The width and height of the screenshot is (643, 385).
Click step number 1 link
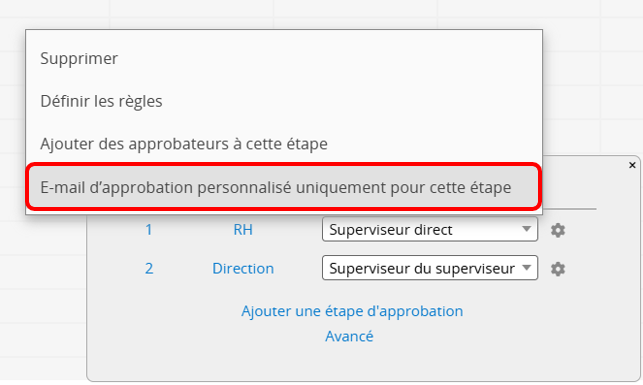[148, 230]
